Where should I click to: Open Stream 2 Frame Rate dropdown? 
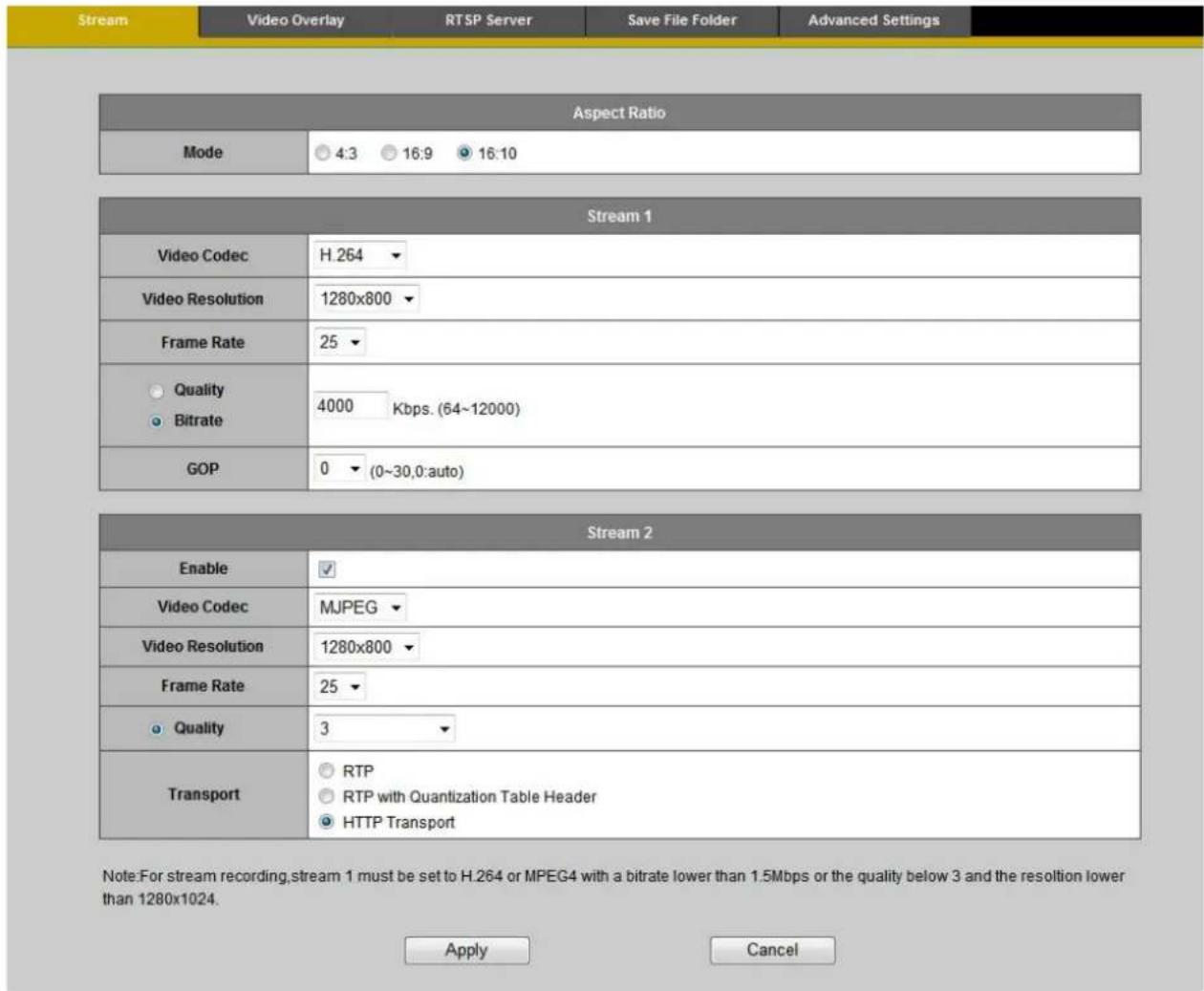click(339, 687)
